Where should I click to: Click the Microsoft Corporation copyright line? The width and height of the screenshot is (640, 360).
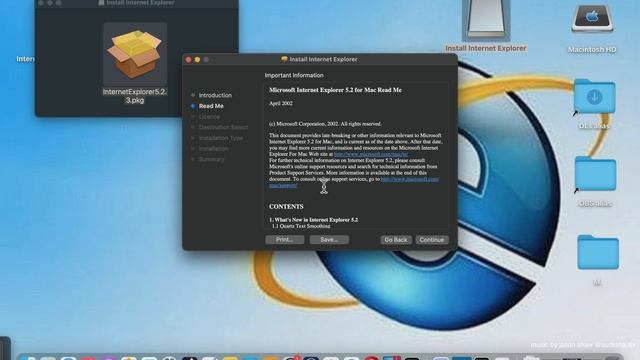point(325,124)
